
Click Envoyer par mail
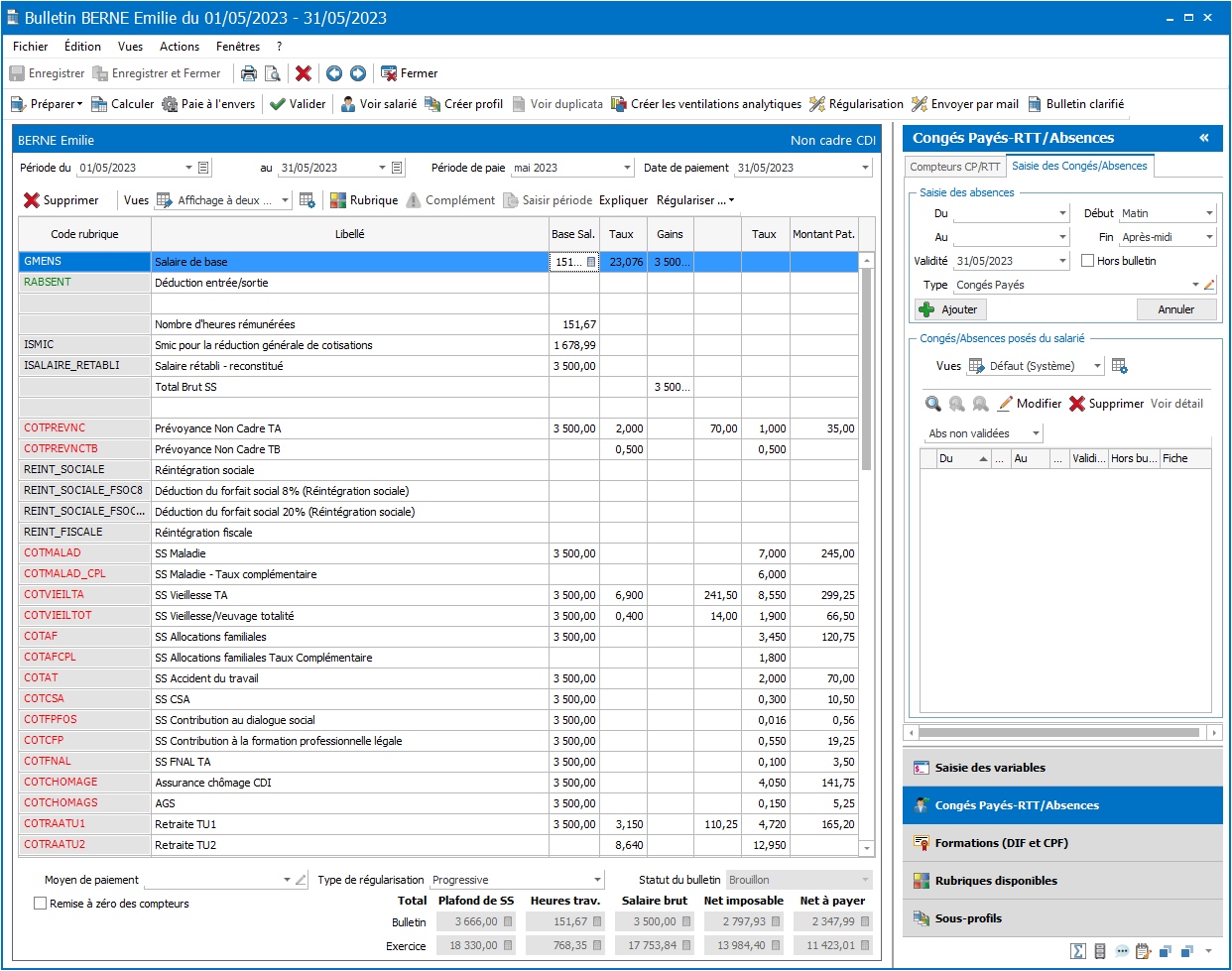pos(965,104)
